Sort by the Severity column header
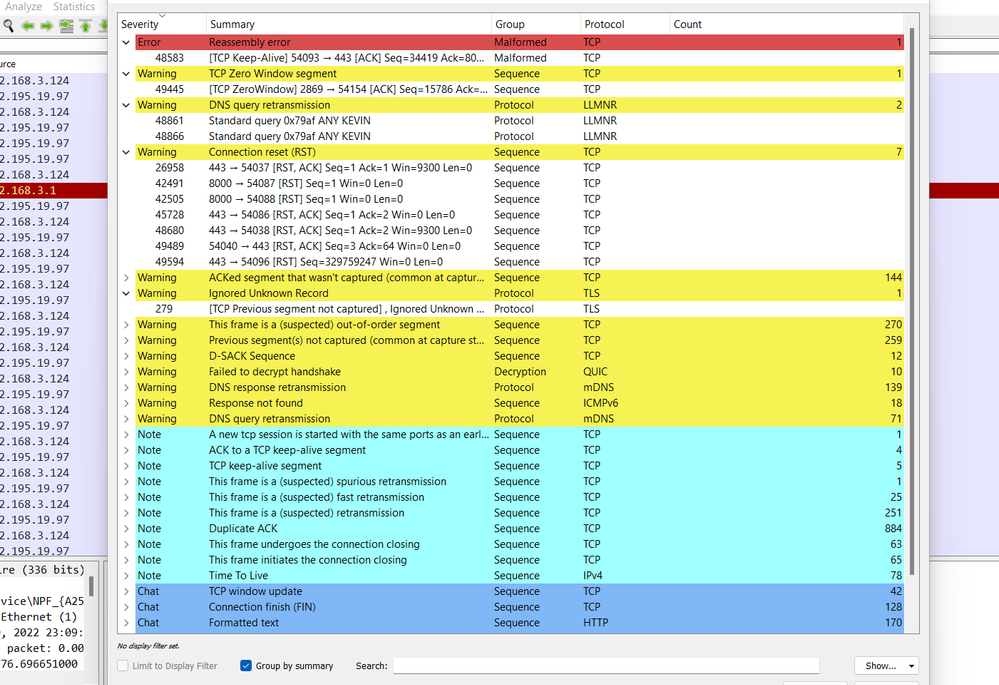 [x=162, y=24]
